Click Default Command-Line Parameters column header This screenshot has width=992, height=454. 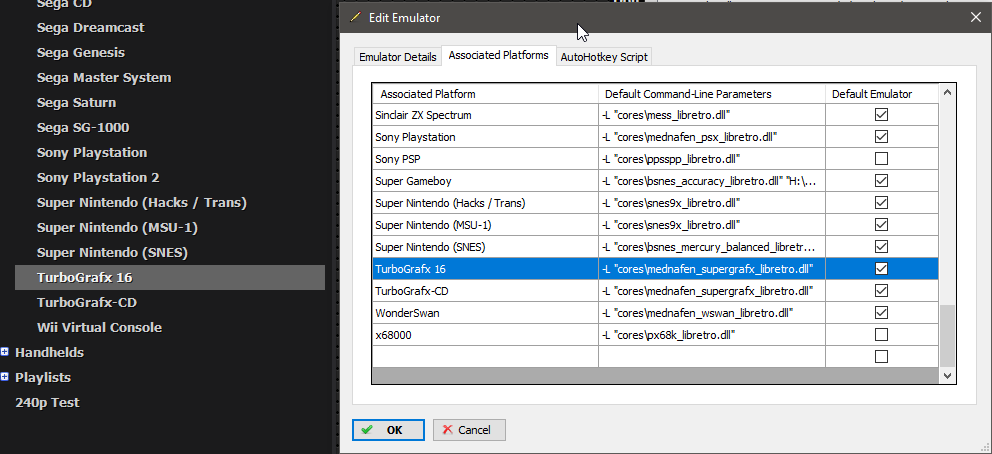coord(712,94)
